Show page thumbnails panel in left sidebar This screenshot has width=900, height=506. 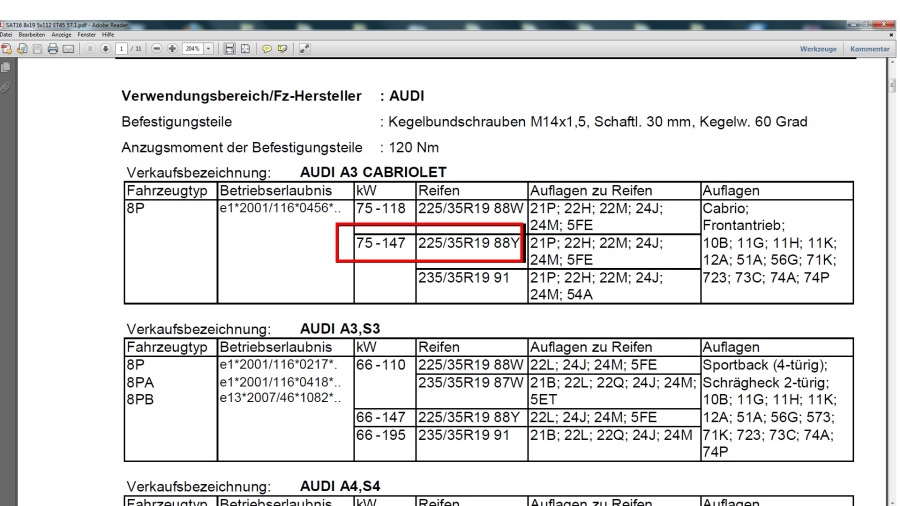click(6, 68)
